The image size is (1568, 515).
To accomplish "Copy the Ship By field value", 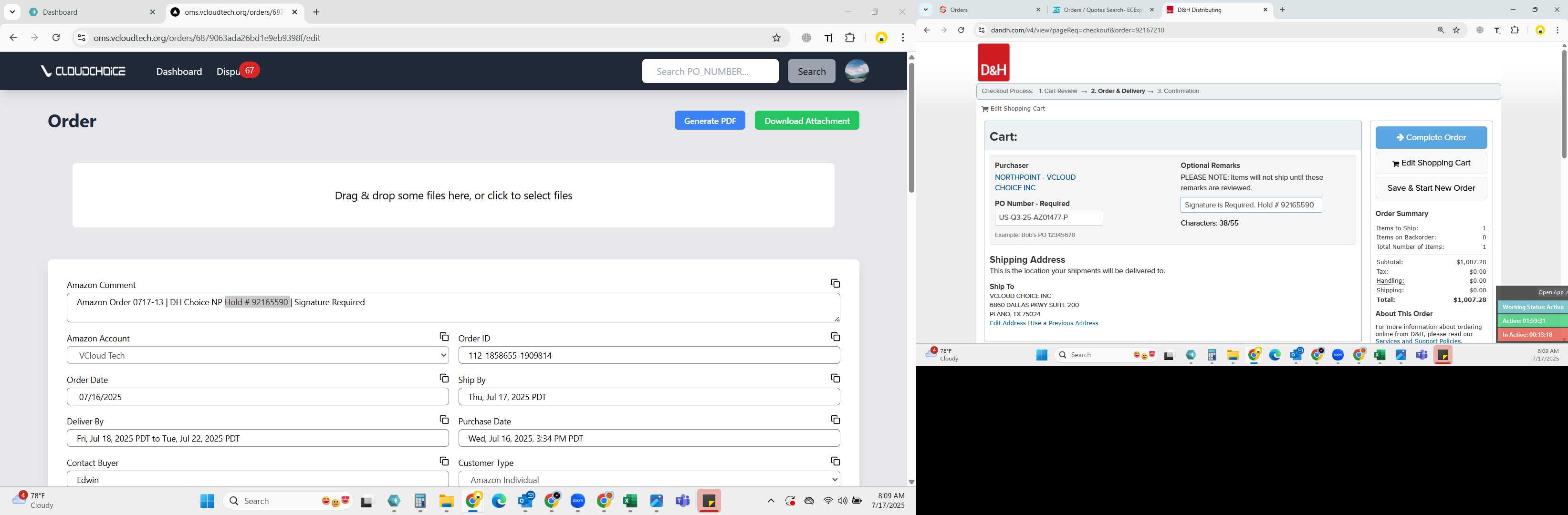I will pyautogui.click(x=835, y=378).
